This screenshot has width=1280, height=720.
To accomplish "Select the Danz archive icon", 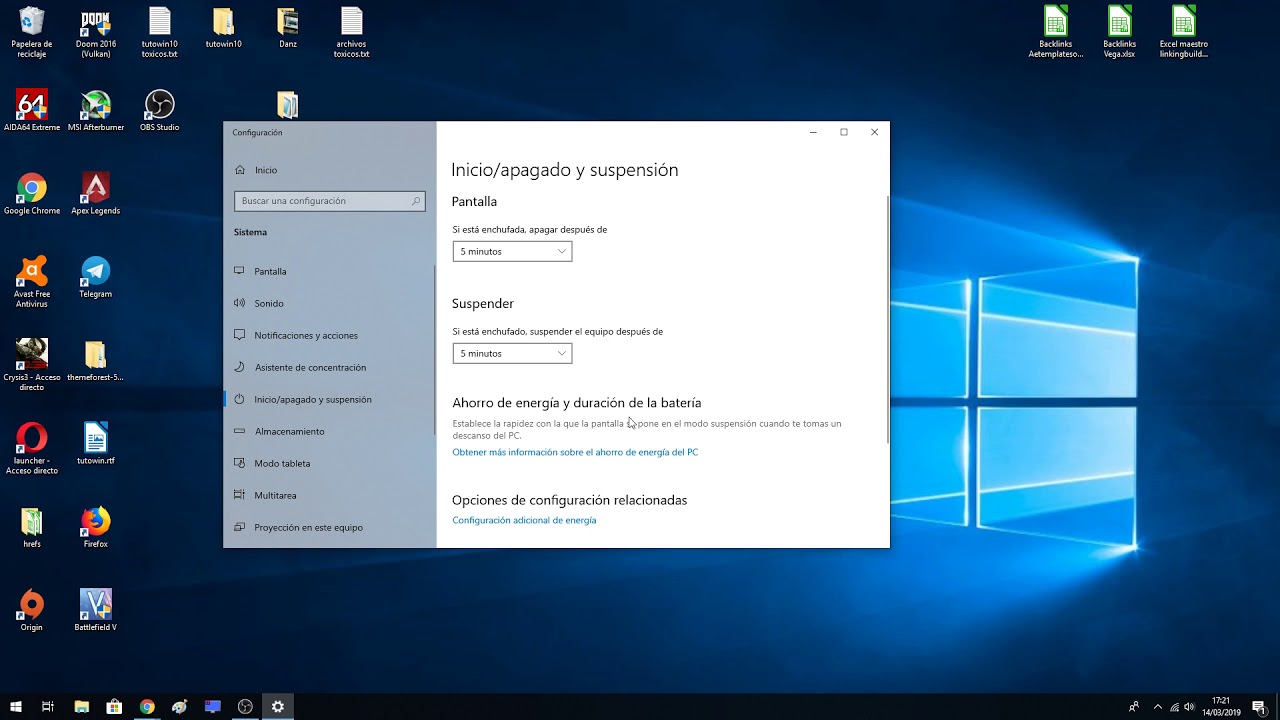I will (x=288, y=28).
